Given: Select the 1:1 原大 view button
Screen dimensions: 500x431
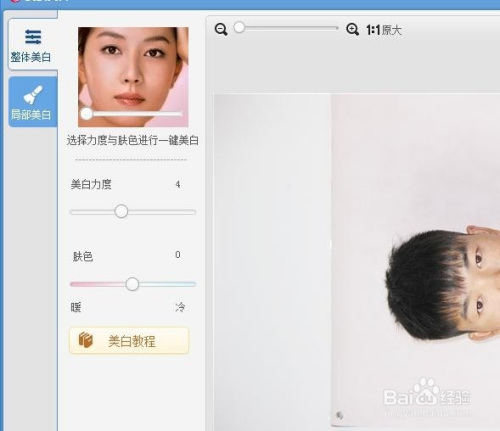Looking at the screenshot, I should coord(384,30).
